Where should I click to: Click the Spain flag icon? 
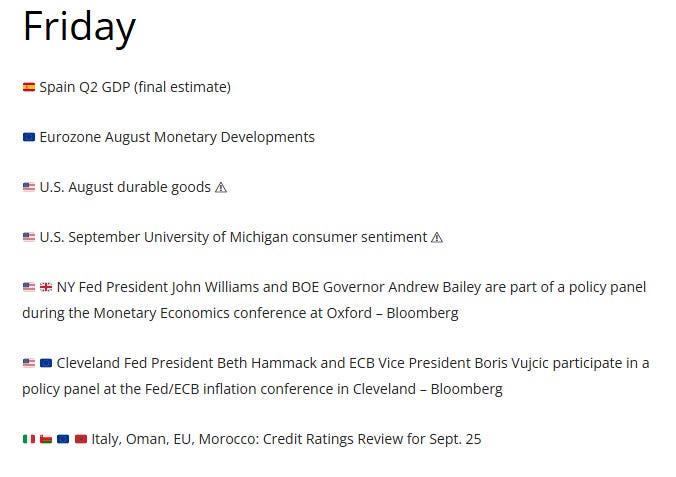click(x=29, y=87)
